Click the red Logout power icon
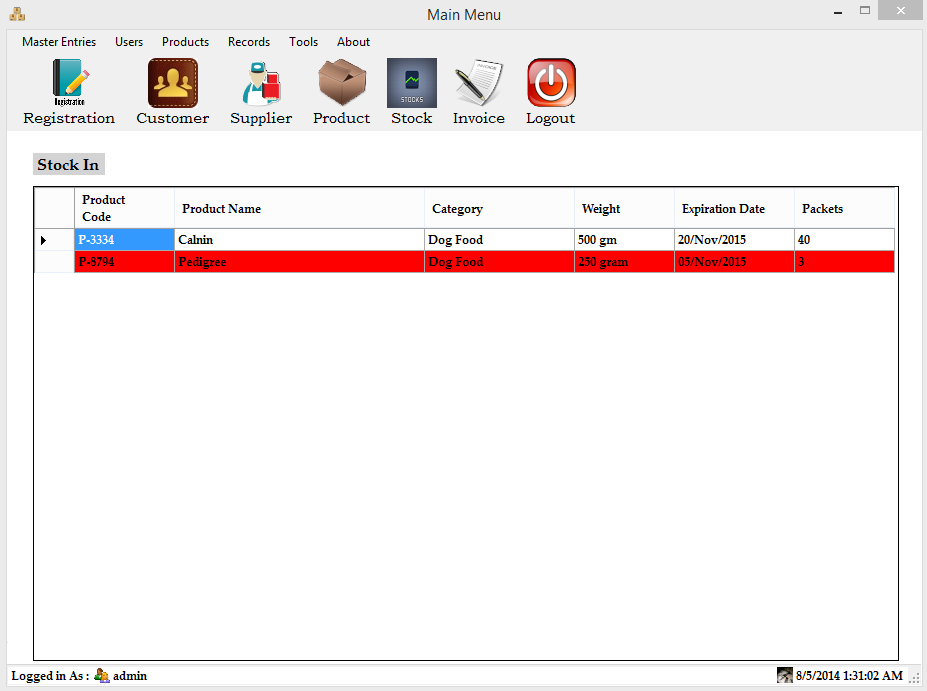This screenshot has width=927, height=691. 551,83
